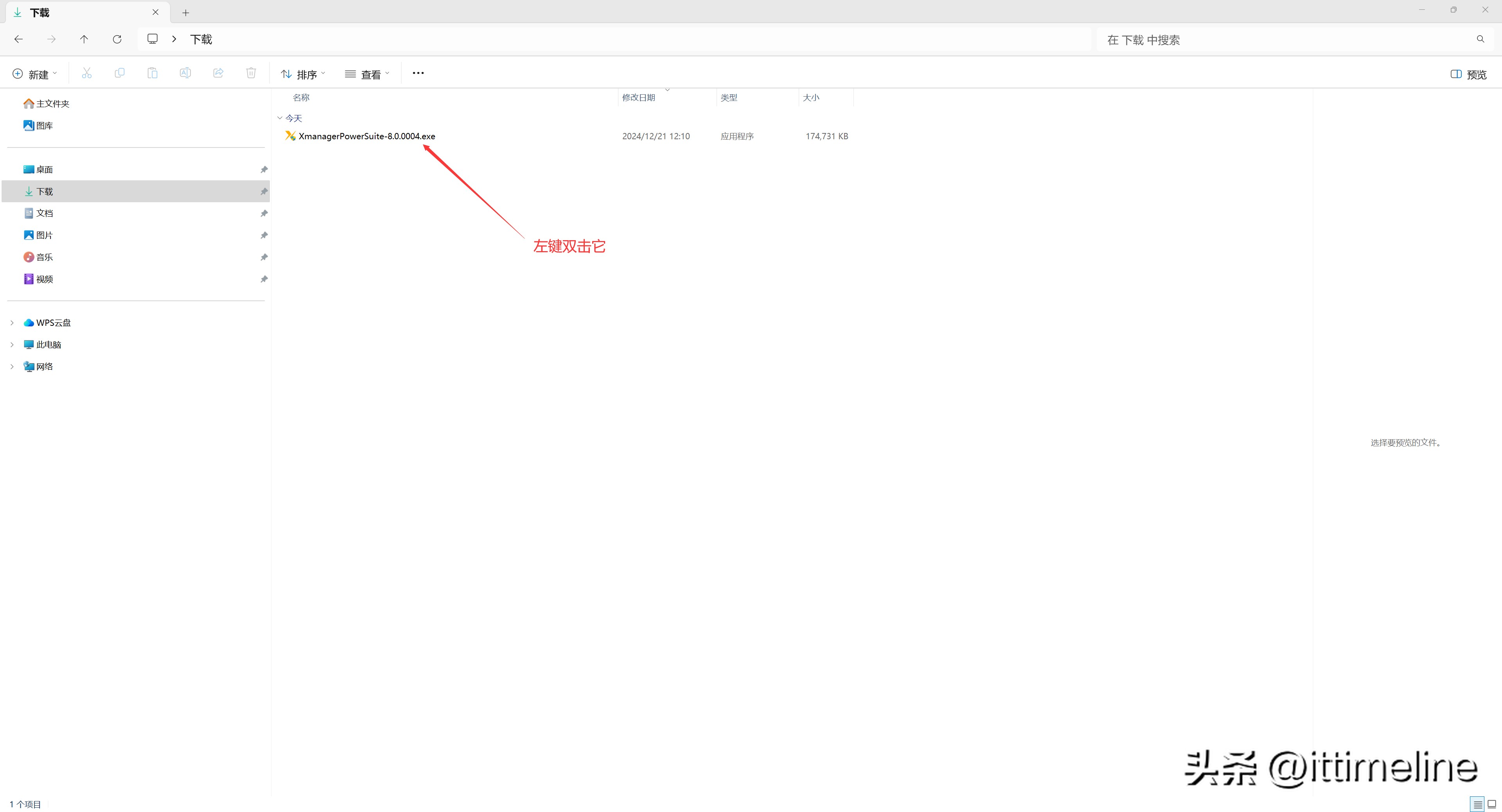Go up one directory level
Viewport: 1502px width, 812px height.
point(84,39)
